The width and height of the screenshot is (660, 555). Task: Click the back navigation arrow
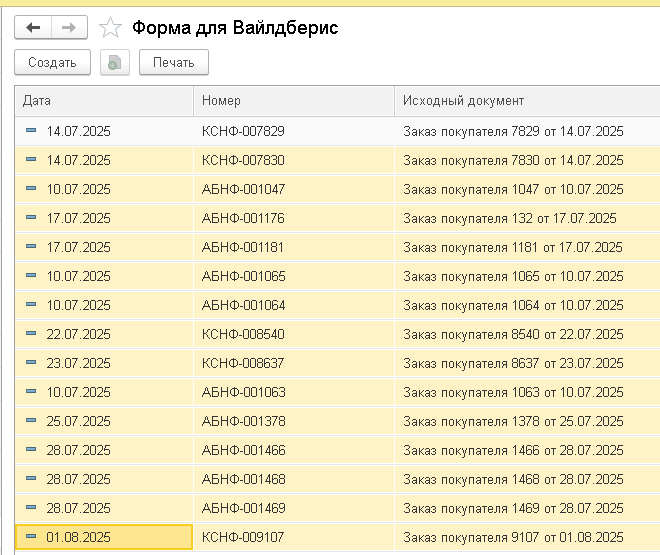pyautogui.click(x=33, y=28)
